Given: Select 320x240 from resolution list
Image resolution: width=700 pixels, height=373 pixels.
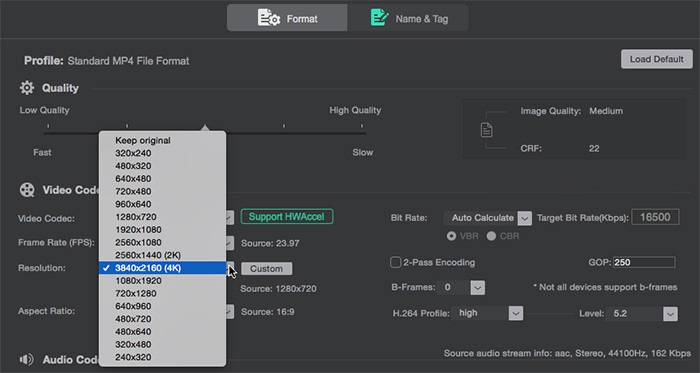Looking at the screenshot, I should [x=162, y=153].
